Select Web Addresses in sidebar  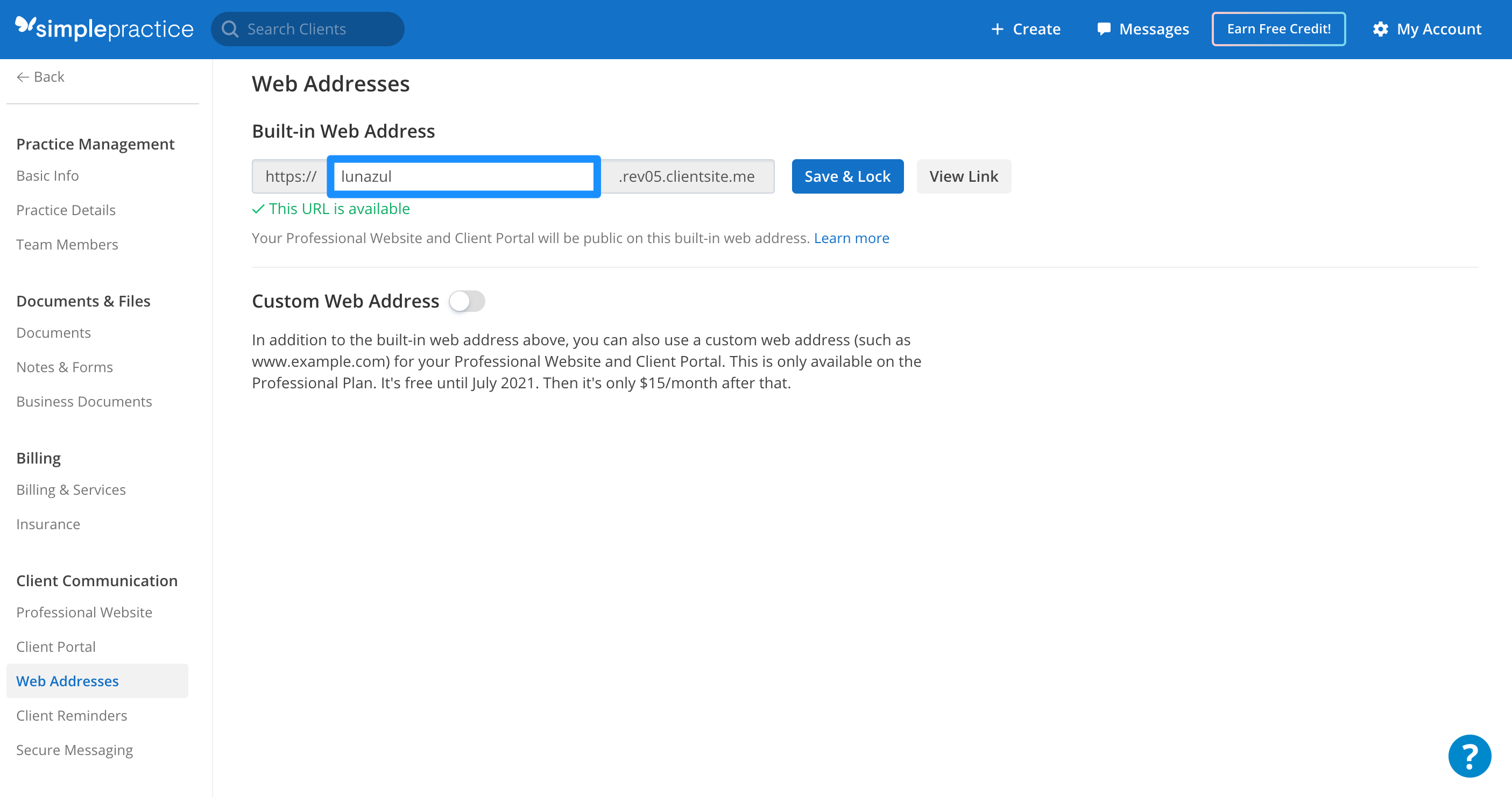pyautogui.click(x=97, y=680)
